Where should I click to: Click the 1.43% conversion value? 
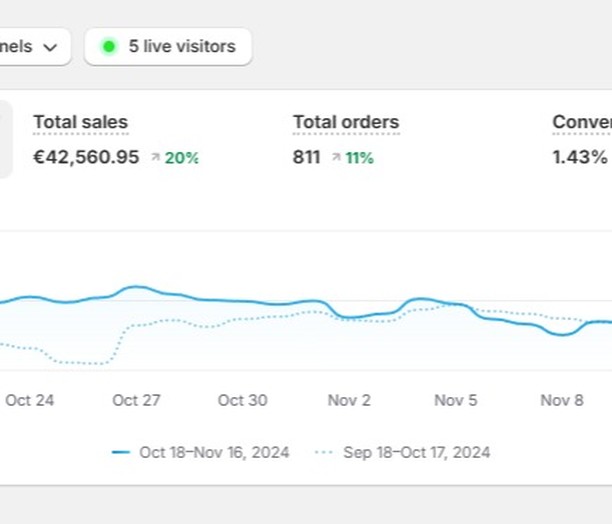click(x=579, y=157)
